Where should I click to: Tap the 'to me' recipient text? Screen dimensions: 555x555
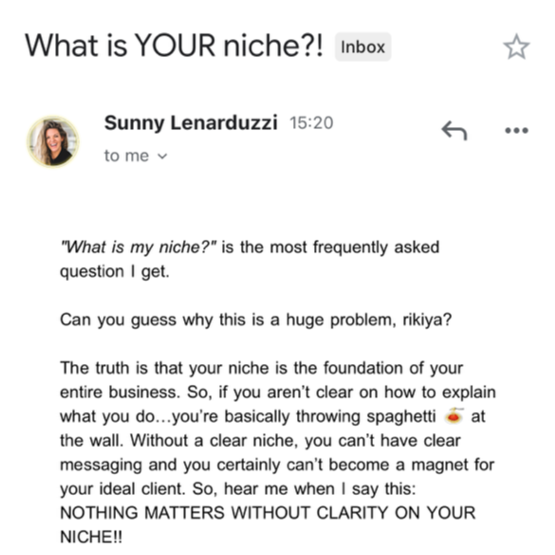tap(126, 156)
